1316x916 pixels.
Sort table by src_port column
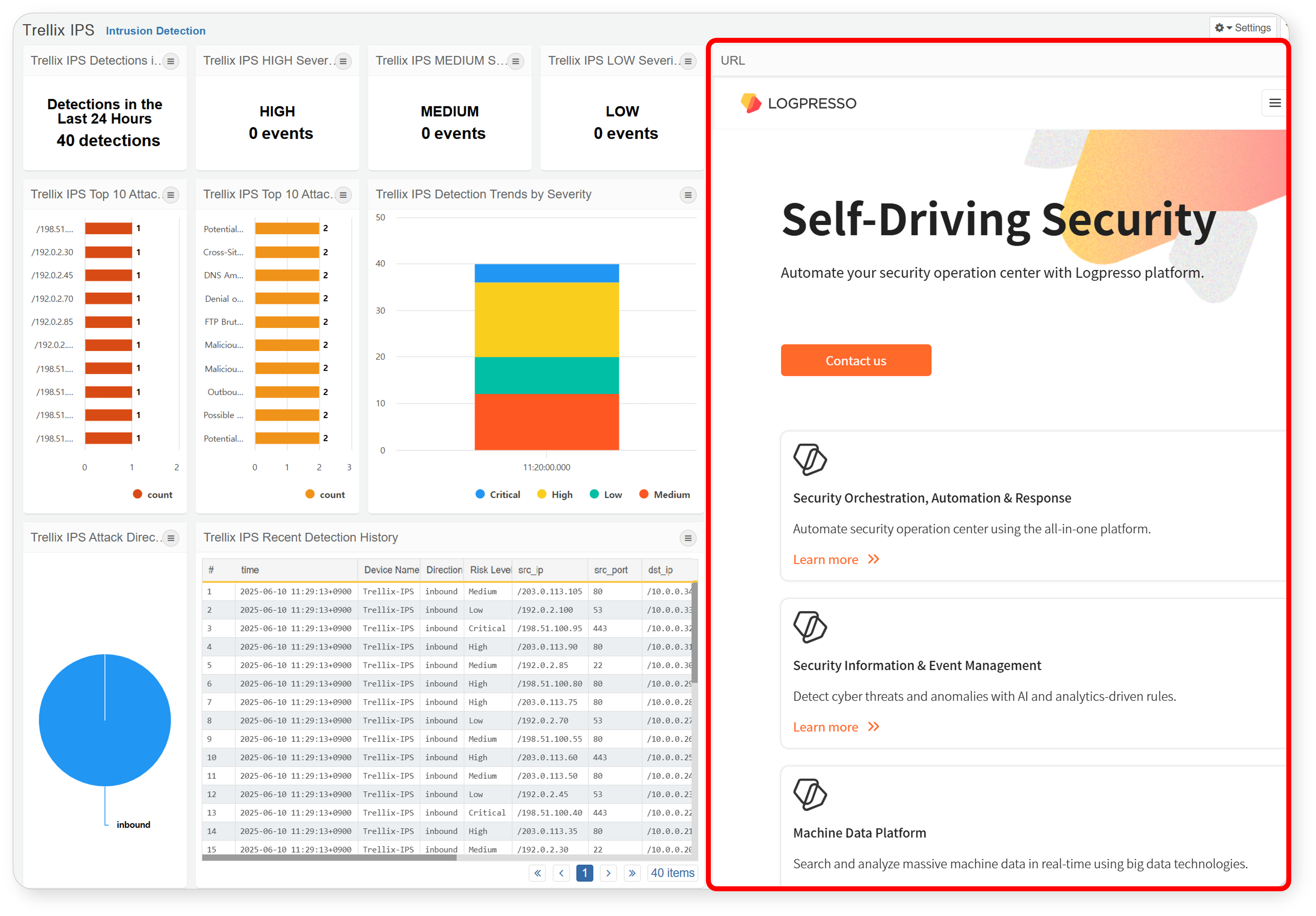[614, 569]
